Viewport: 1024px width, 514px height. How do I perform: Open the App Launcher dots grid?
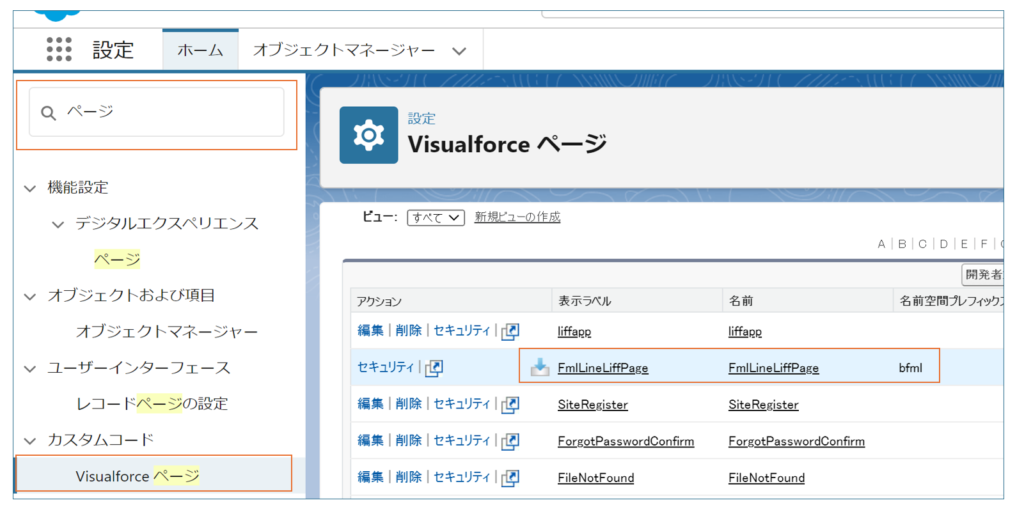tap(59, 49)
